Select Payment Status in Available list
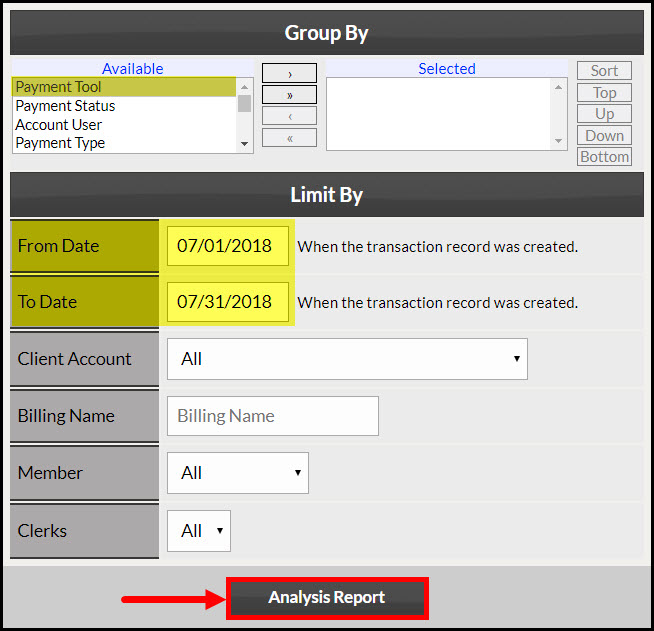The height and width of the screenshot is (631, 654). pos(124,106)
